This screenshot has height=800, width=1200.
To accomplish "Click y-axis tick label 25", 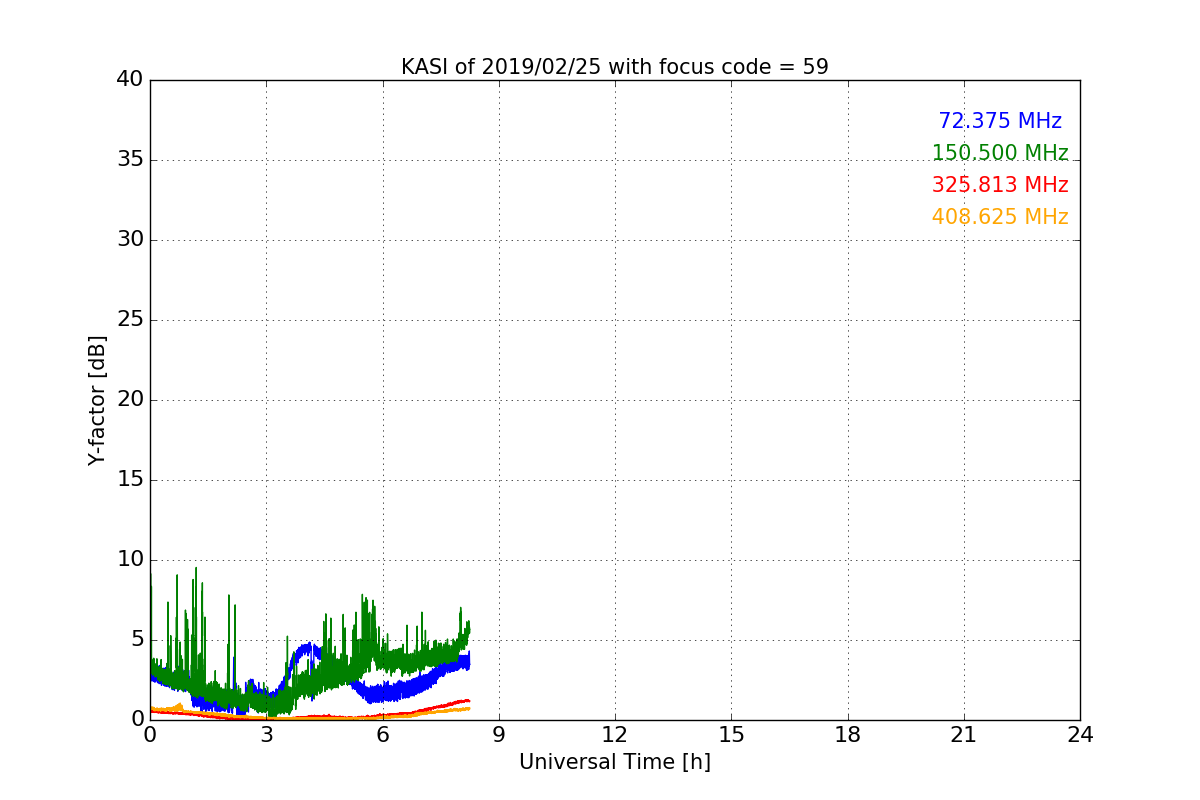I will [x=130, y=320].
